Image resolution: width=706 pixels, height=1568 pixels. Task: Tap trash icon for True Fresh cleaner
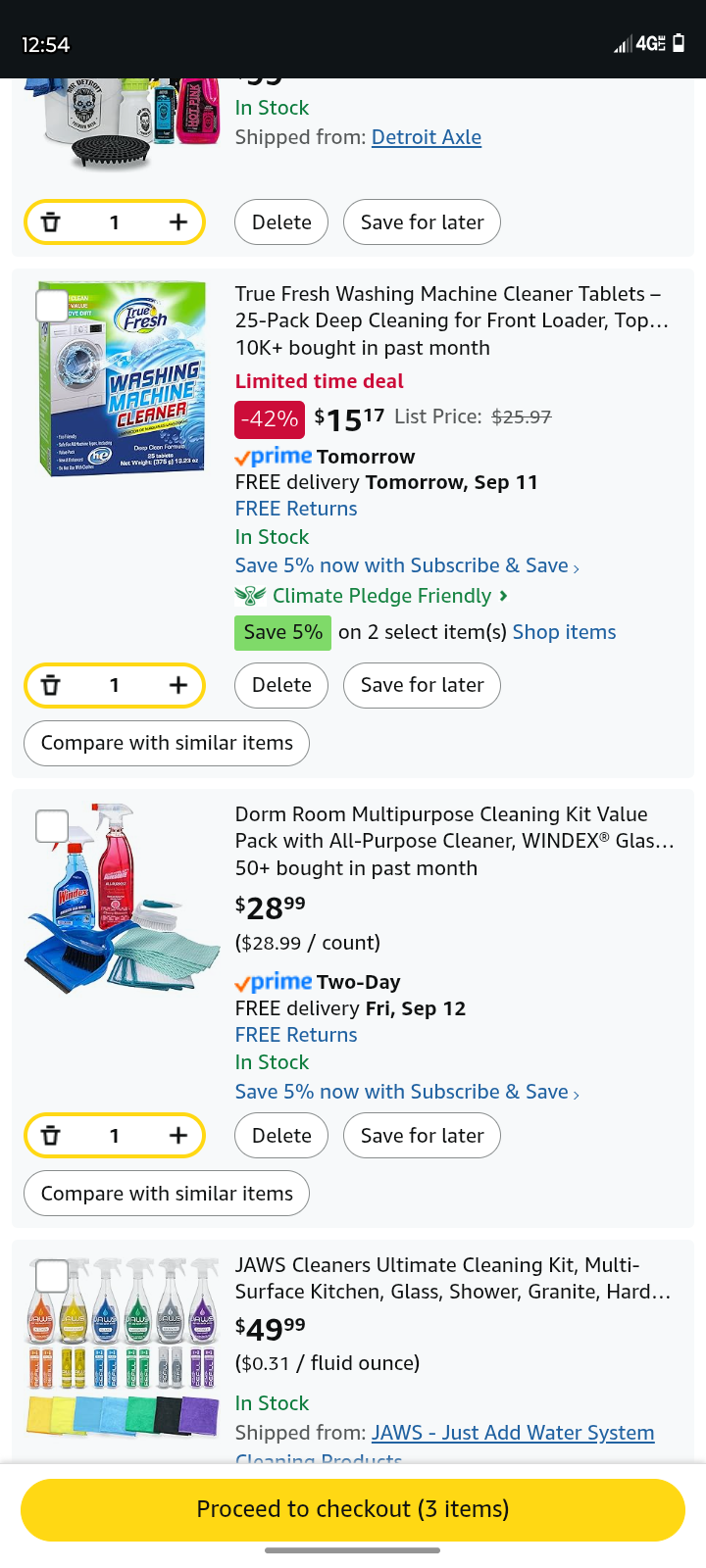tap(51, 685)
